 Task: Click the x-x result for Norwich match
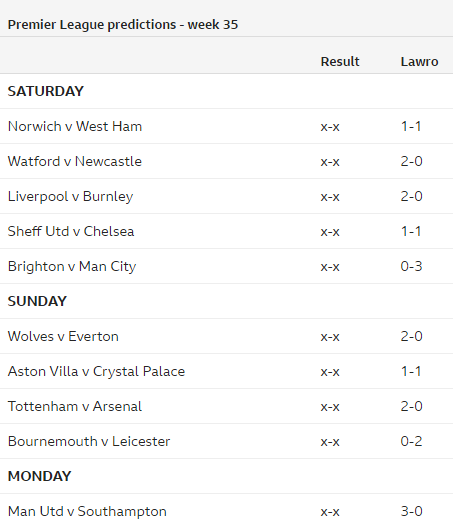tap(330, 127)
